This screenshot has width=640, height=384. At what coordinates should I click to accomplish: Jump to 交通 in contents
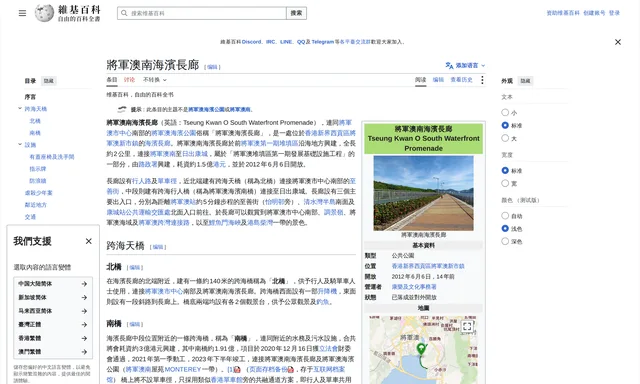[30, 217]
